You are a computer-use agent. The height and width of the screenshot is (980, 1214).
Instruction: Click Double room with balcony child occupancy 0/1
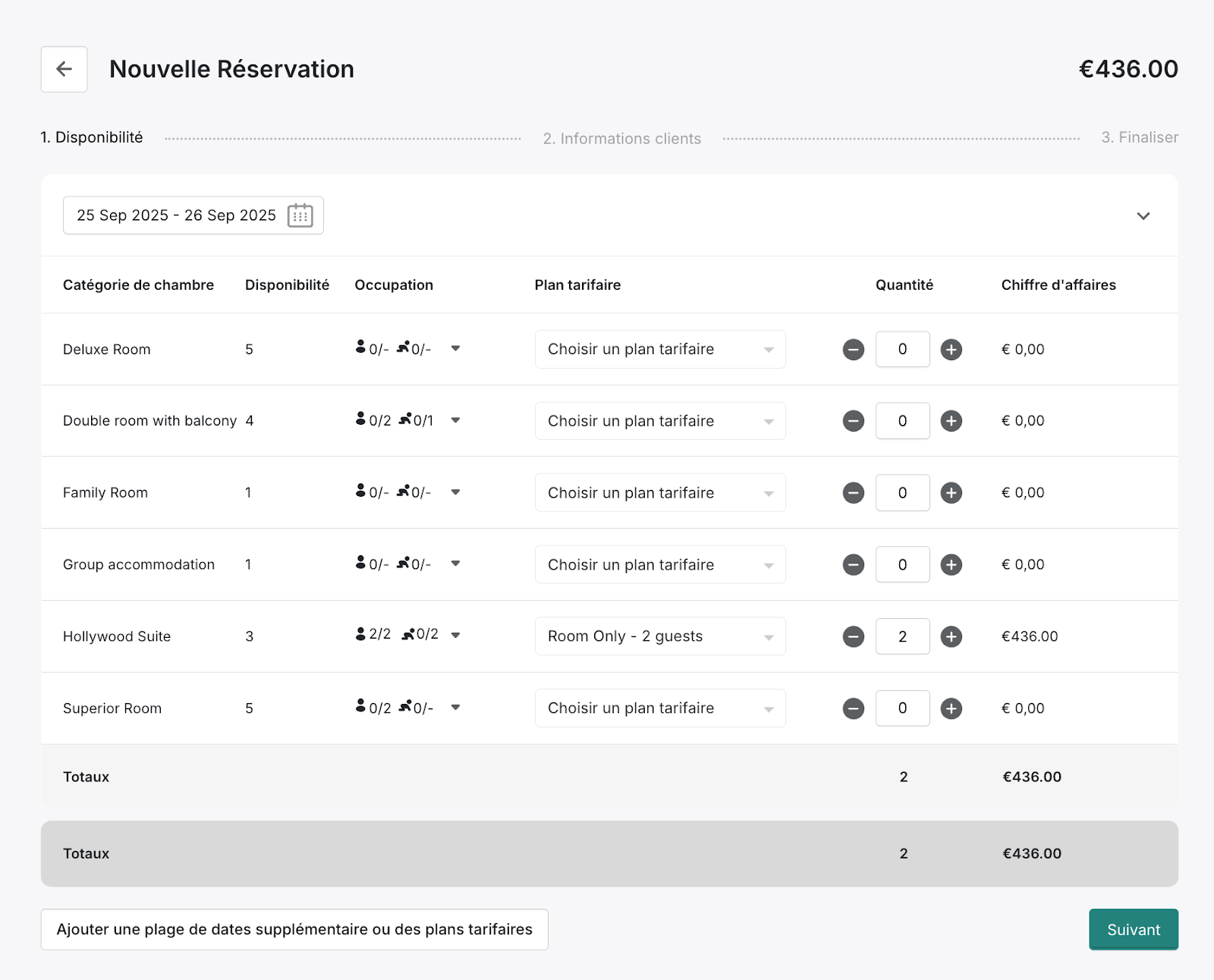[416, 419]
